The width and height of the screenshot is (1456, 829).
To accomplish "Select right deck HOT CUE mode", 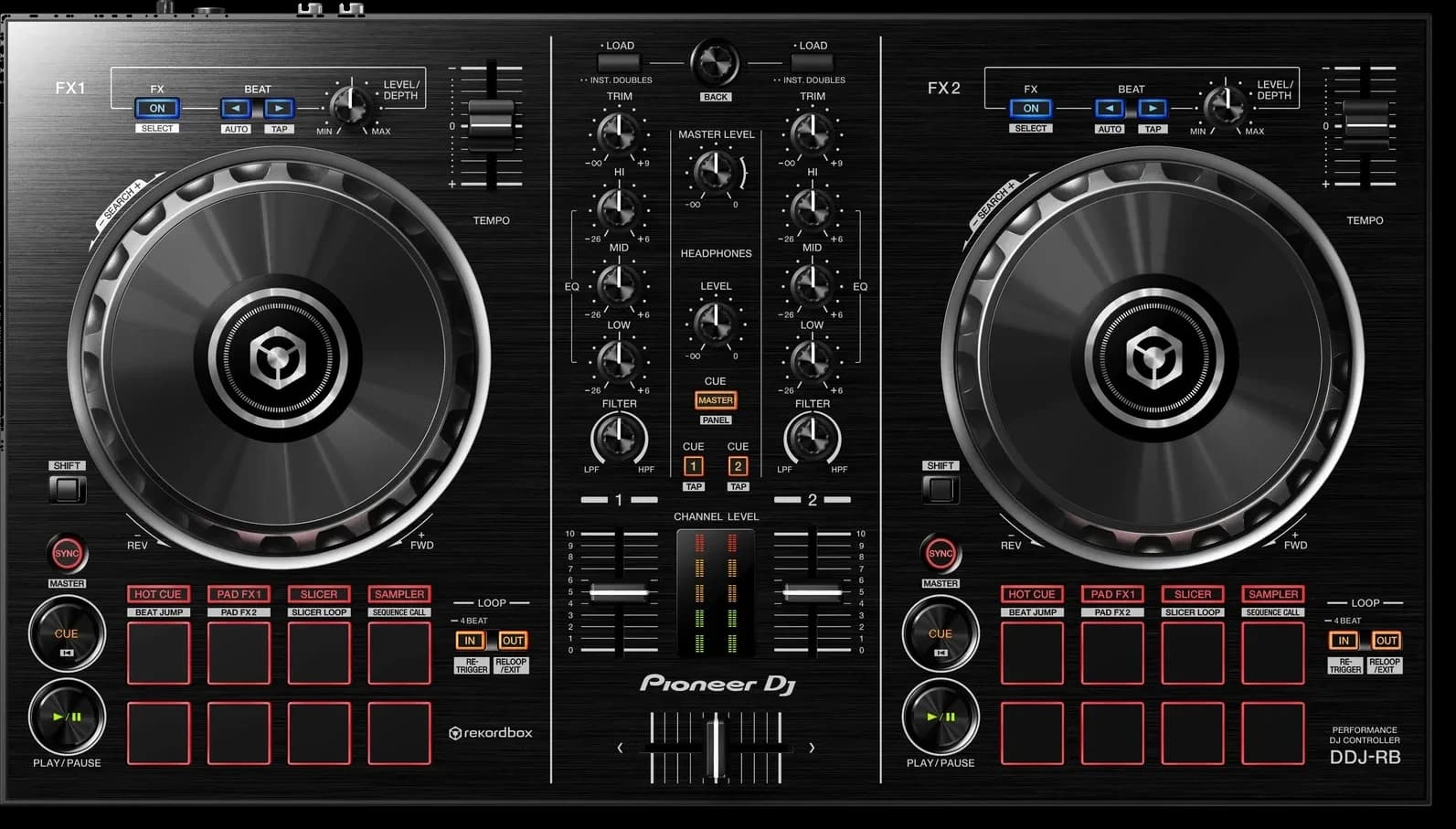I will pos(1032,594).
